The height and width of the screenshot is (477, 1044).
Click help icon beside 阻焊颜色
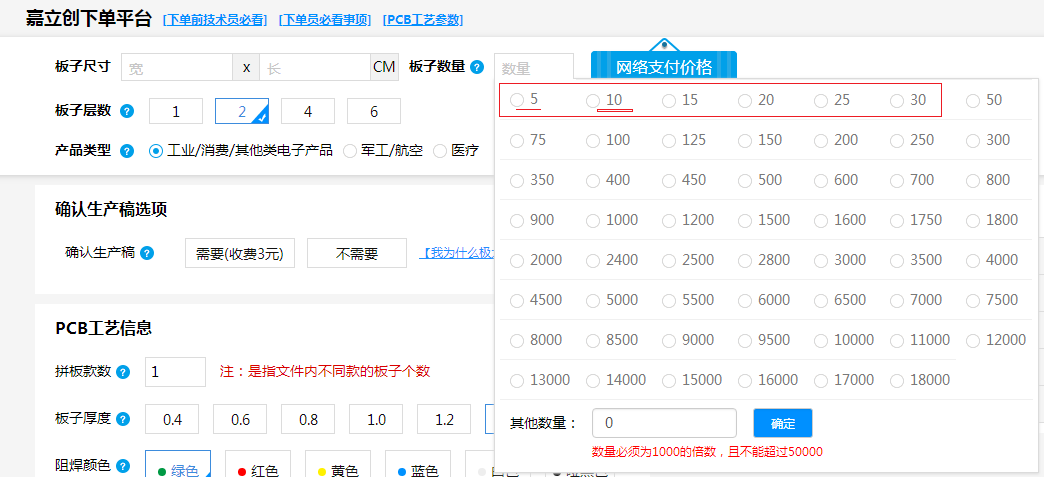click(123, 466)
